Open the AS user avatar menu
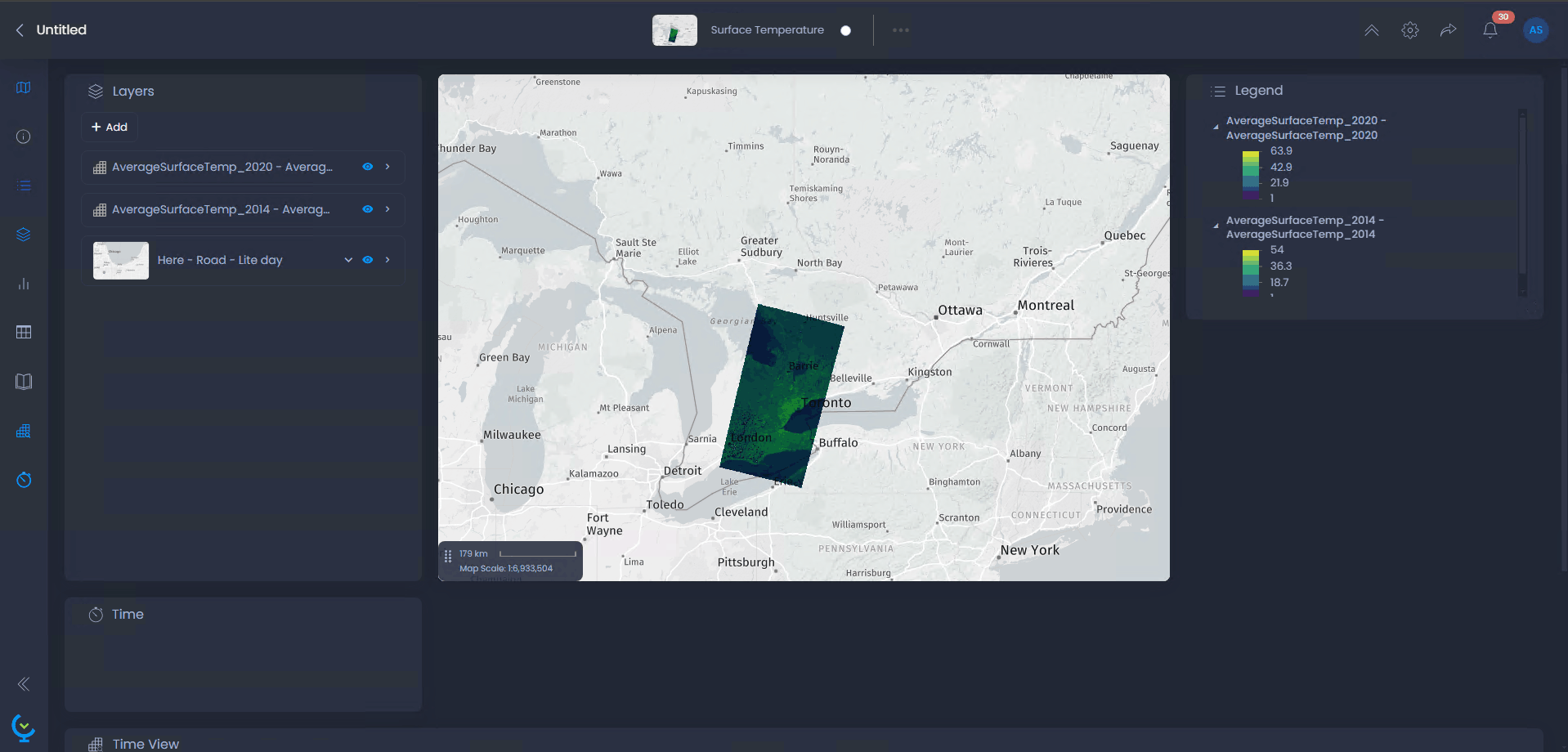1568x752 pixels. [1536, 30]
